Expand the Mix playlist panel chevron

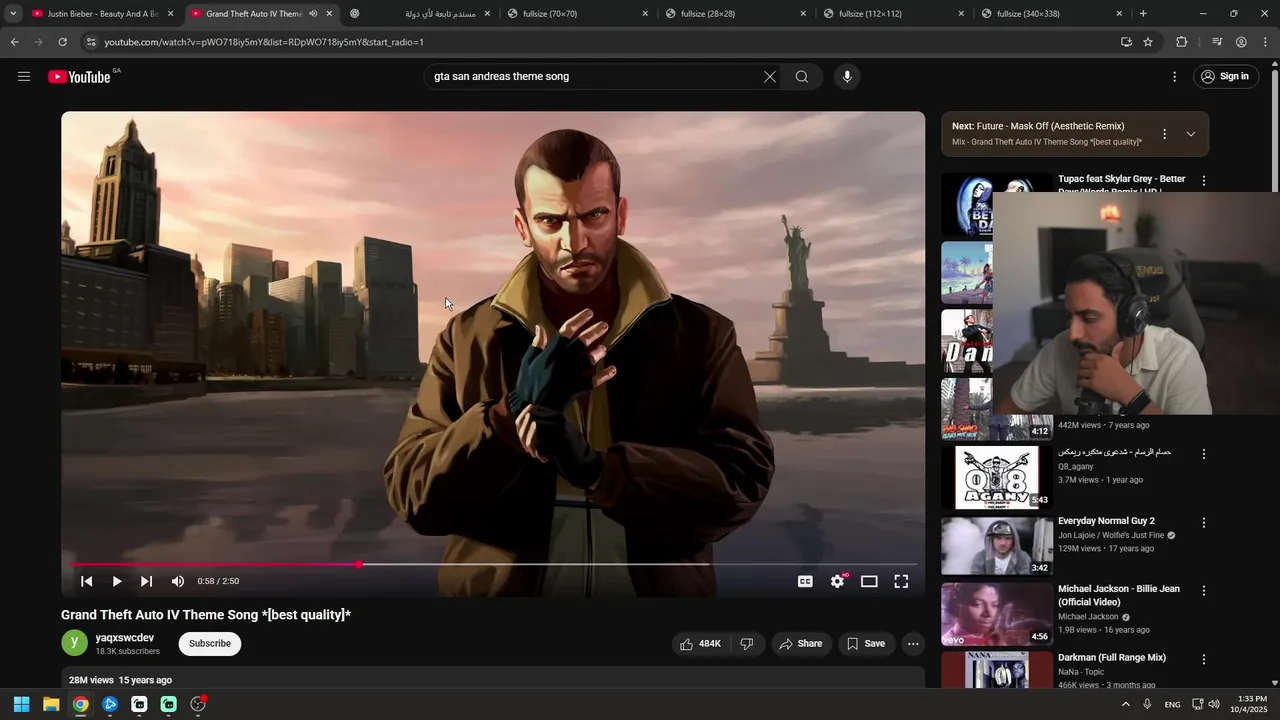1191,134
